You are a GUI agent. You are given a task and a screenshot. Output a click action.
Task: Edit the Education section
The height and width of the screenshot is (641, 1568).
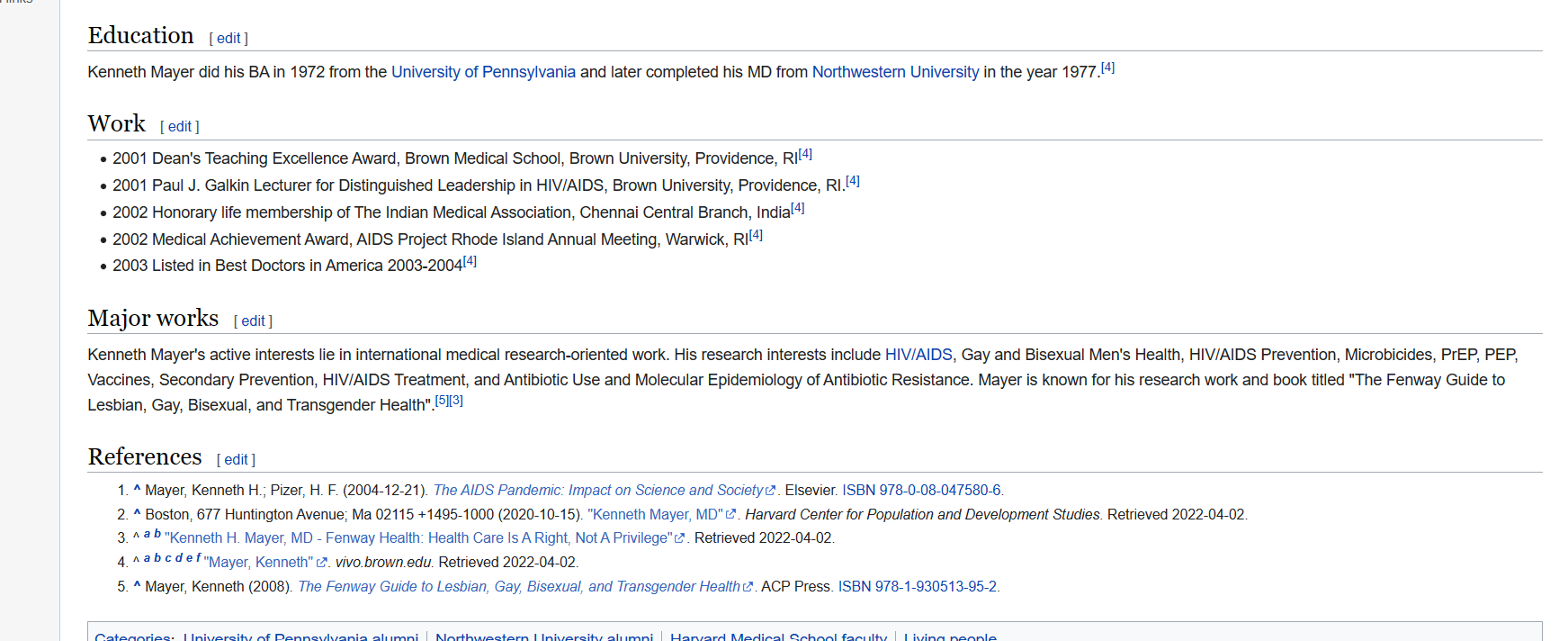pos(228,39)
